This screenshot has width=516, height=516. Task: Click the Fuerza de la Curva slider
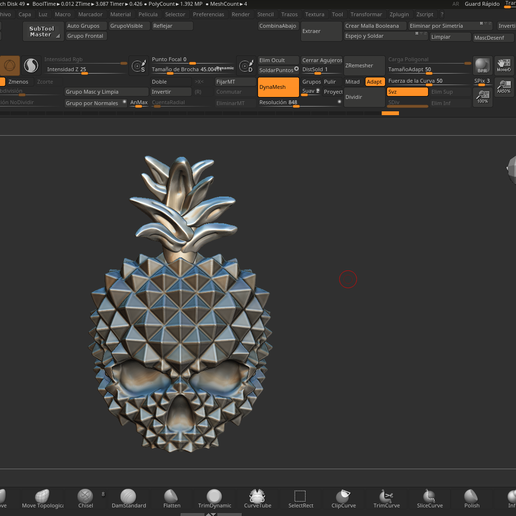(429, 81)
